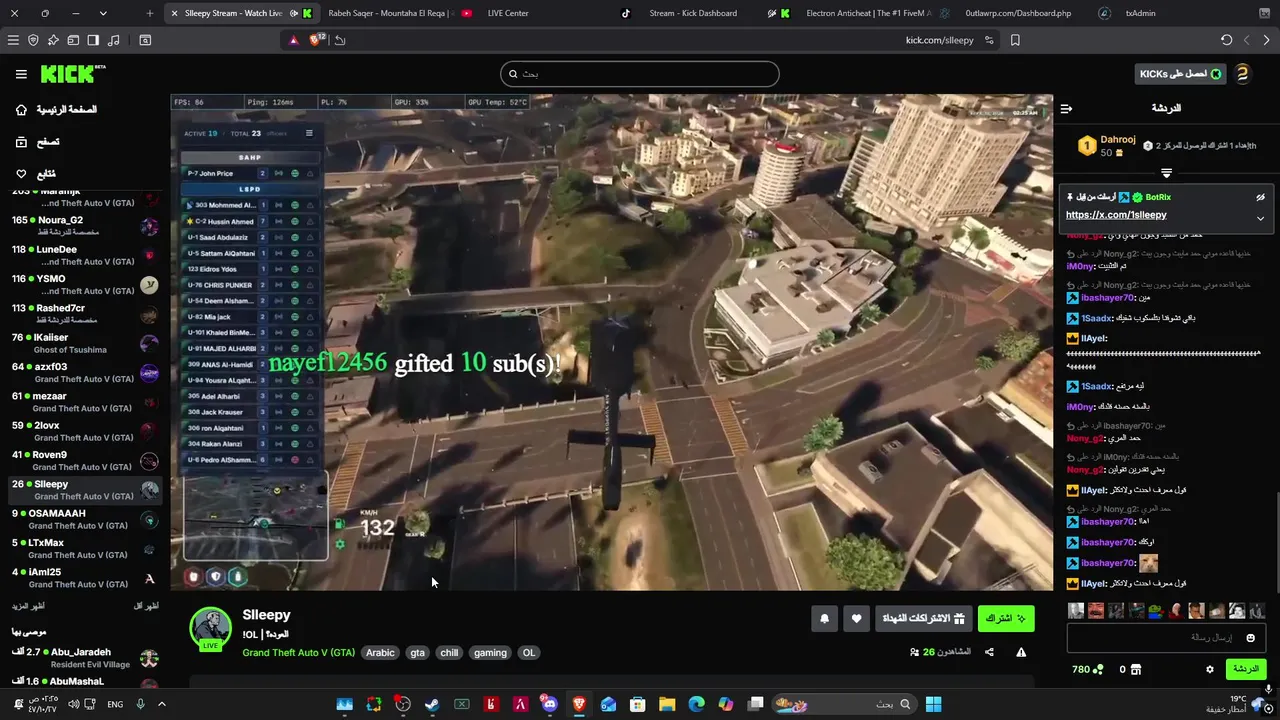Open site settings icon beside kick.com/slleepy
The image size is (1280, 720).
click(x=989, y=40)
